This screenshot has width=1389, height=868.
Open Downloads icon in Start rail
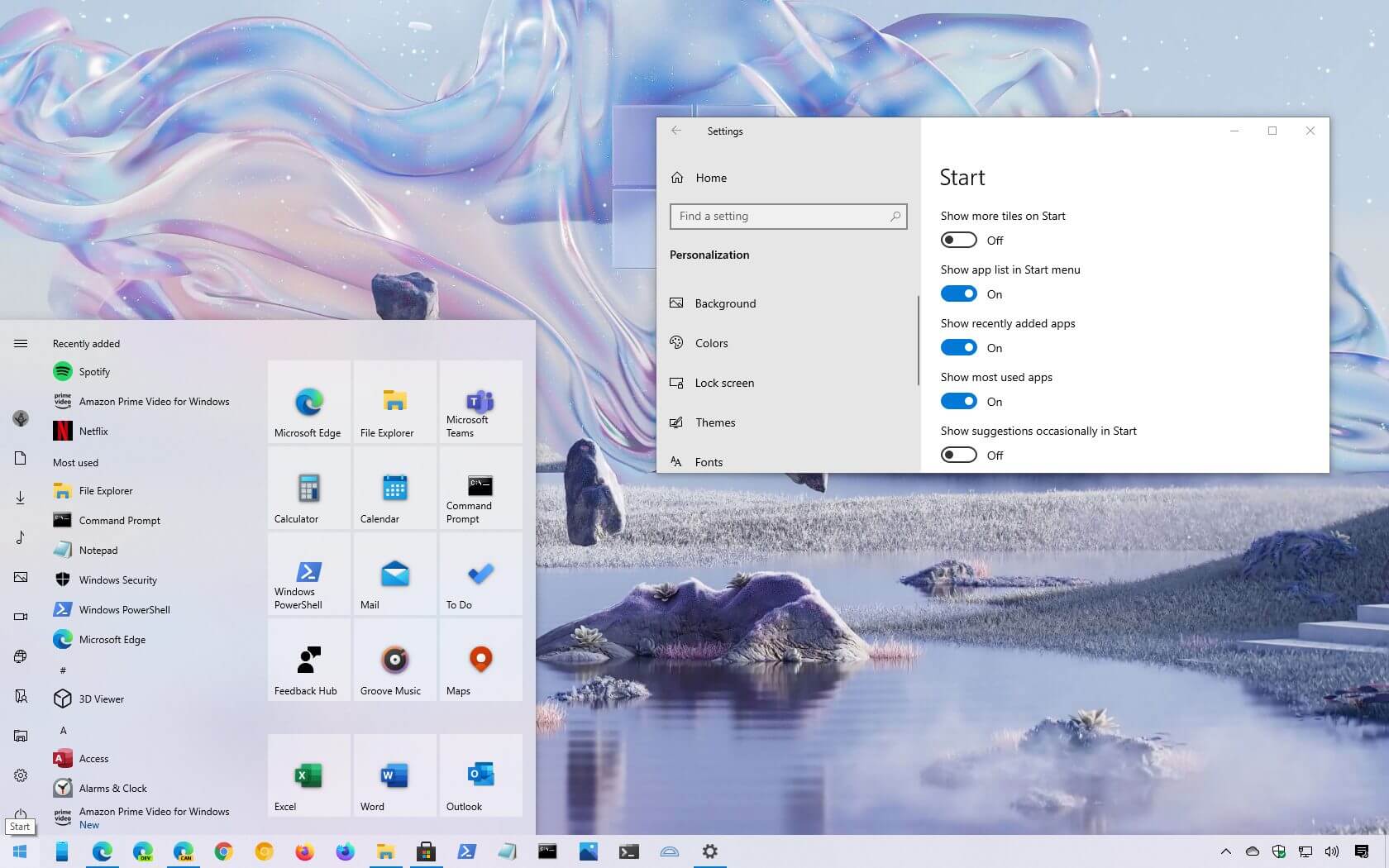click(x=21, y=498)
